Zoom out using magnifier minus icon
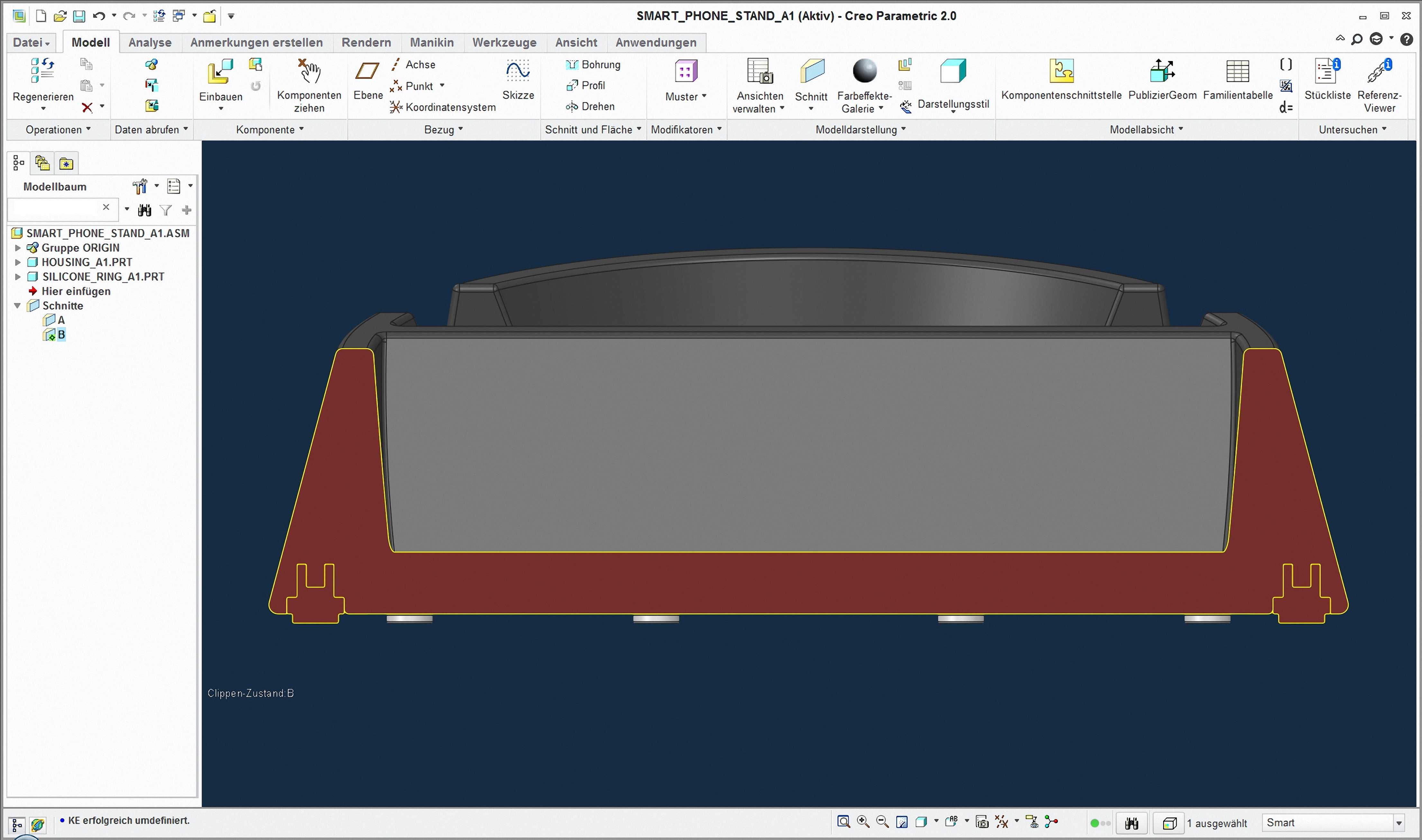 (883, 822)
